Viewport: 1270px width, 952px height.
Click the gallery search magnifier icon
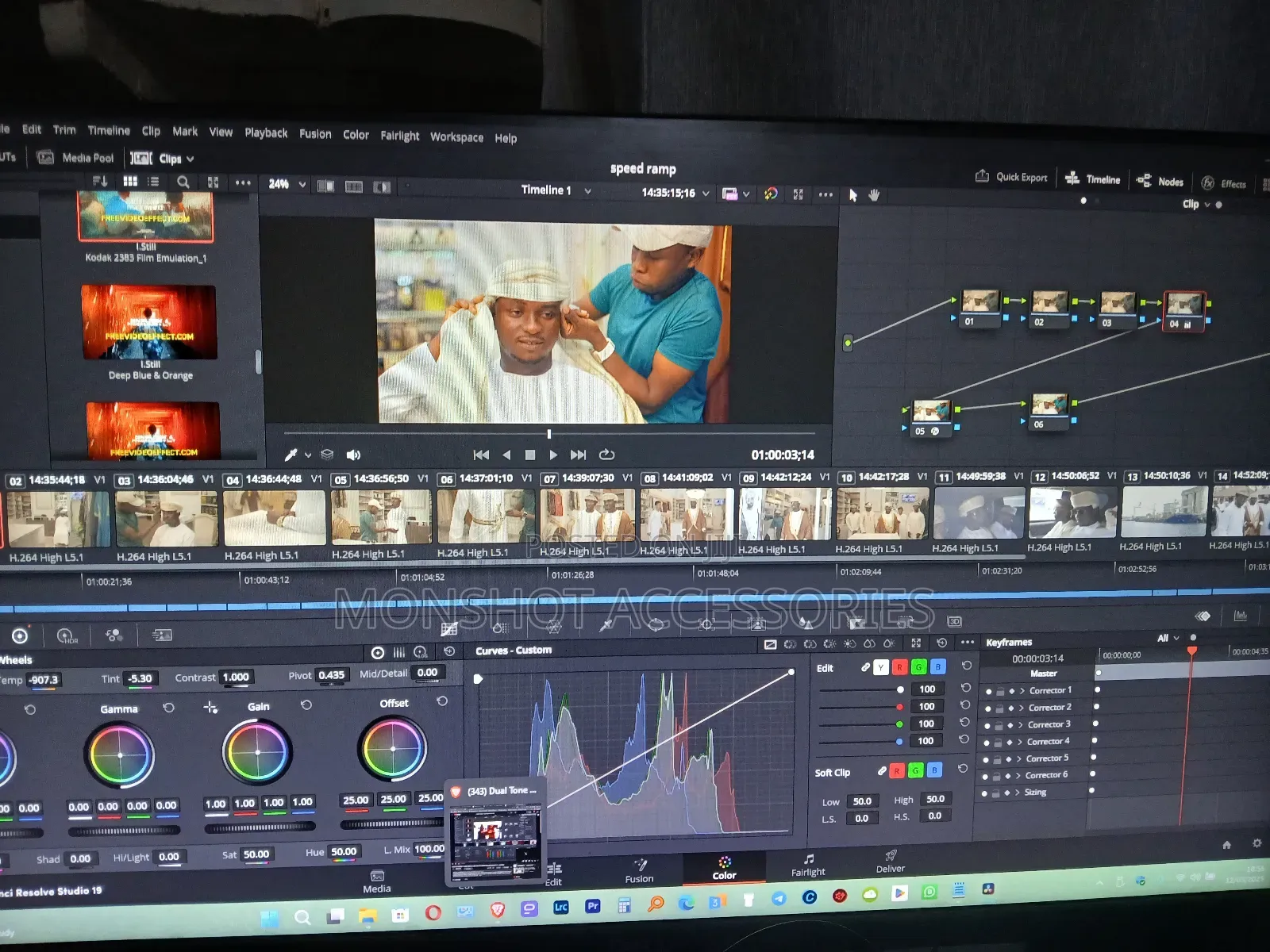pyautogui.click(x=183, y=182)
